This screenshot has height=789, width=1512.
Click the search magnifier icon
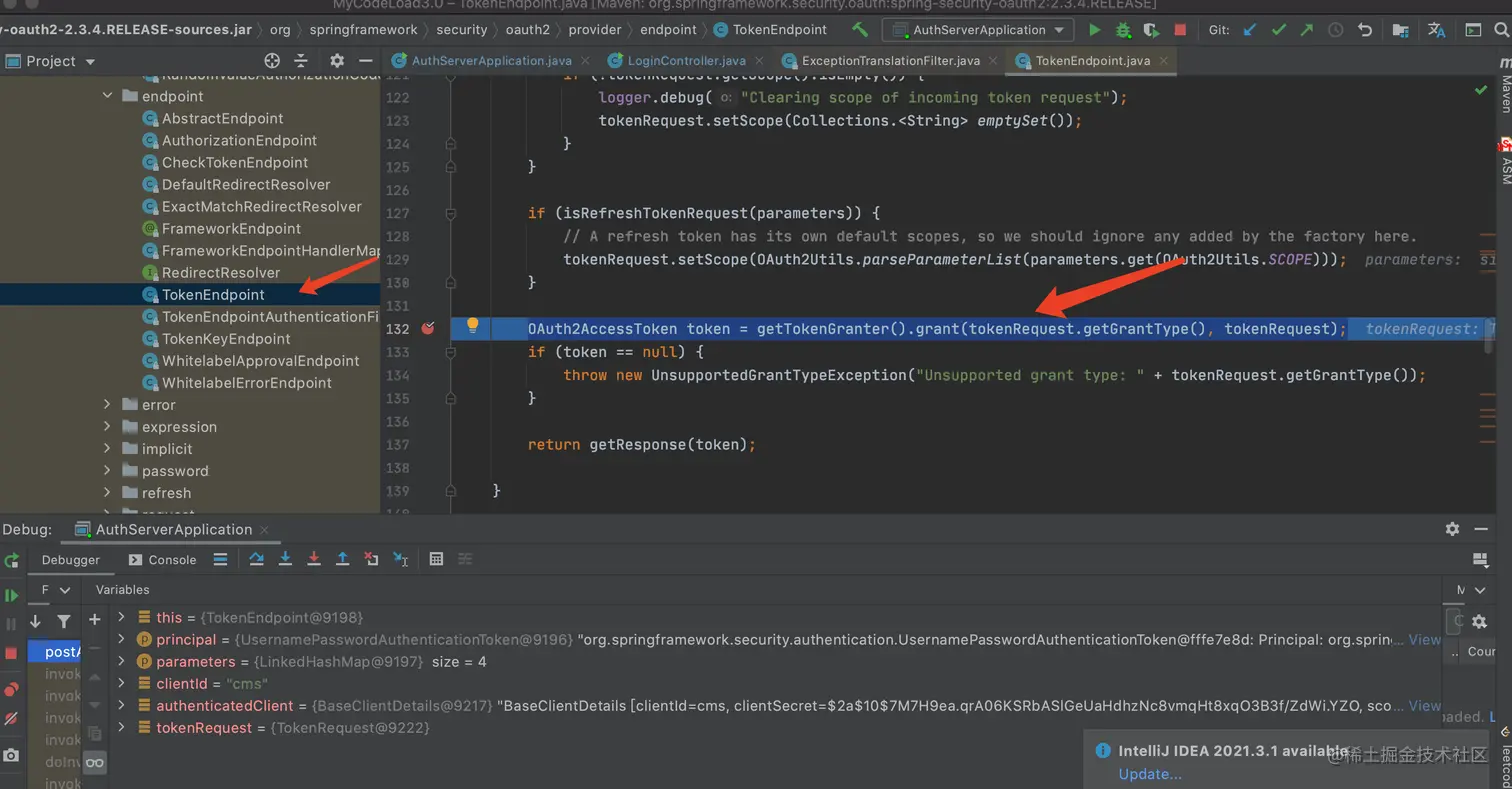[x=1502, y=30]
